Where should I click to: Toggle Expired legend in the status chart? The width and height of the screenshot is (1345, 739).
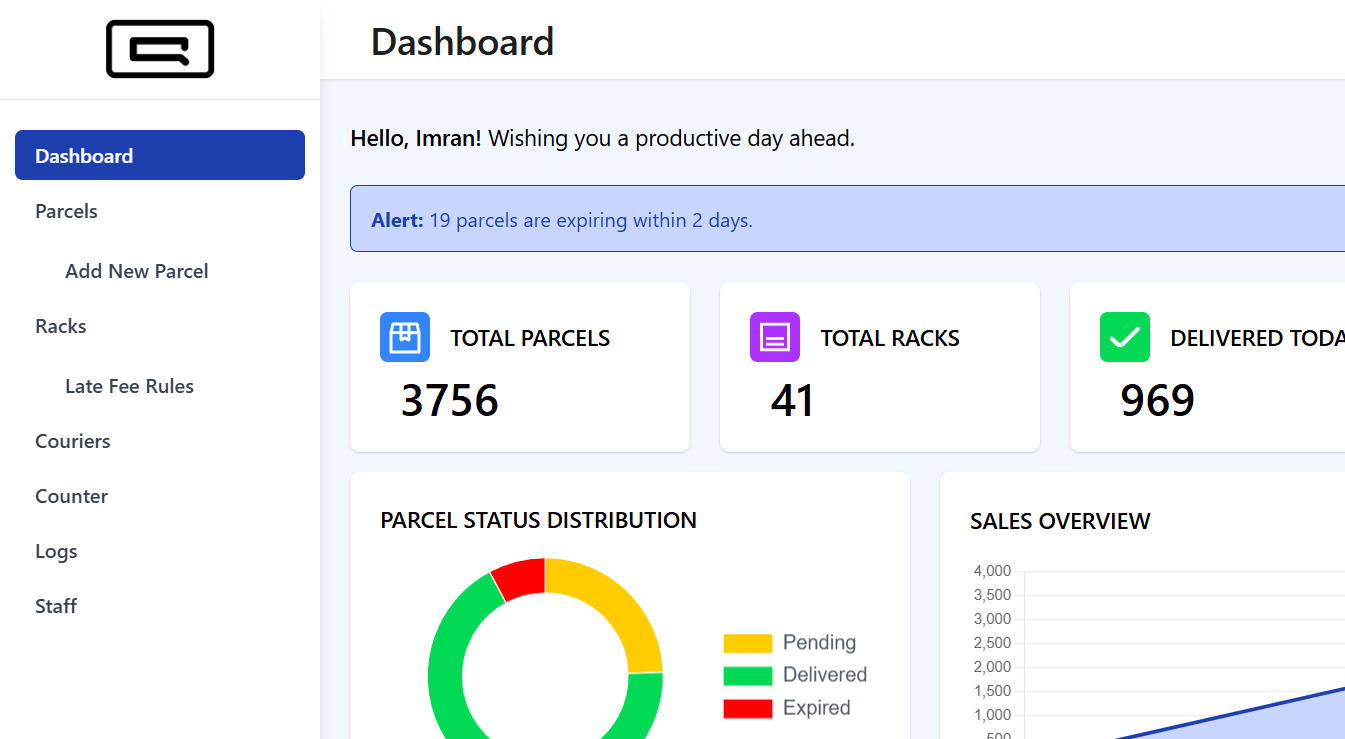coord(816,708)
